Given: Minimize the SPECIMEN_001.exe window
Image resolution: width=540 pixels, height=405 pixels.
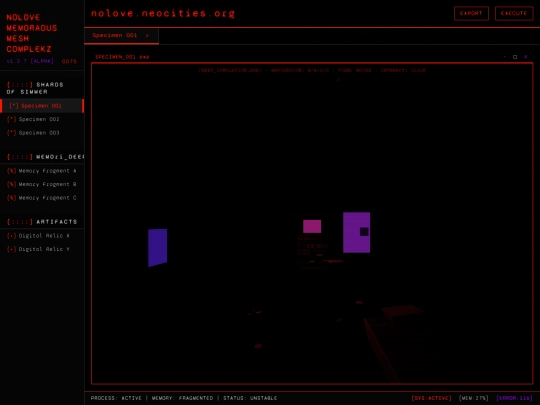Looking at the screenshot, I should (x=505, y=57).
